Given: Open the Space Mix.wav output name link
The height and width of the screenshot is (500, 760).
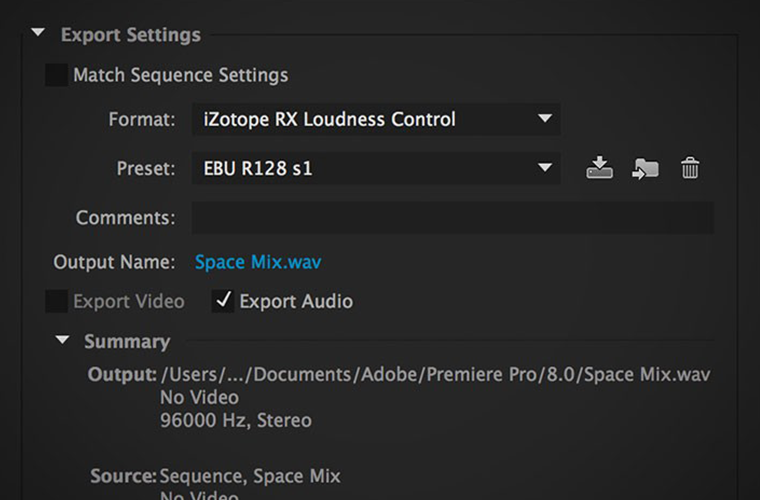Looking at the screenshot, I should [258, 262].
